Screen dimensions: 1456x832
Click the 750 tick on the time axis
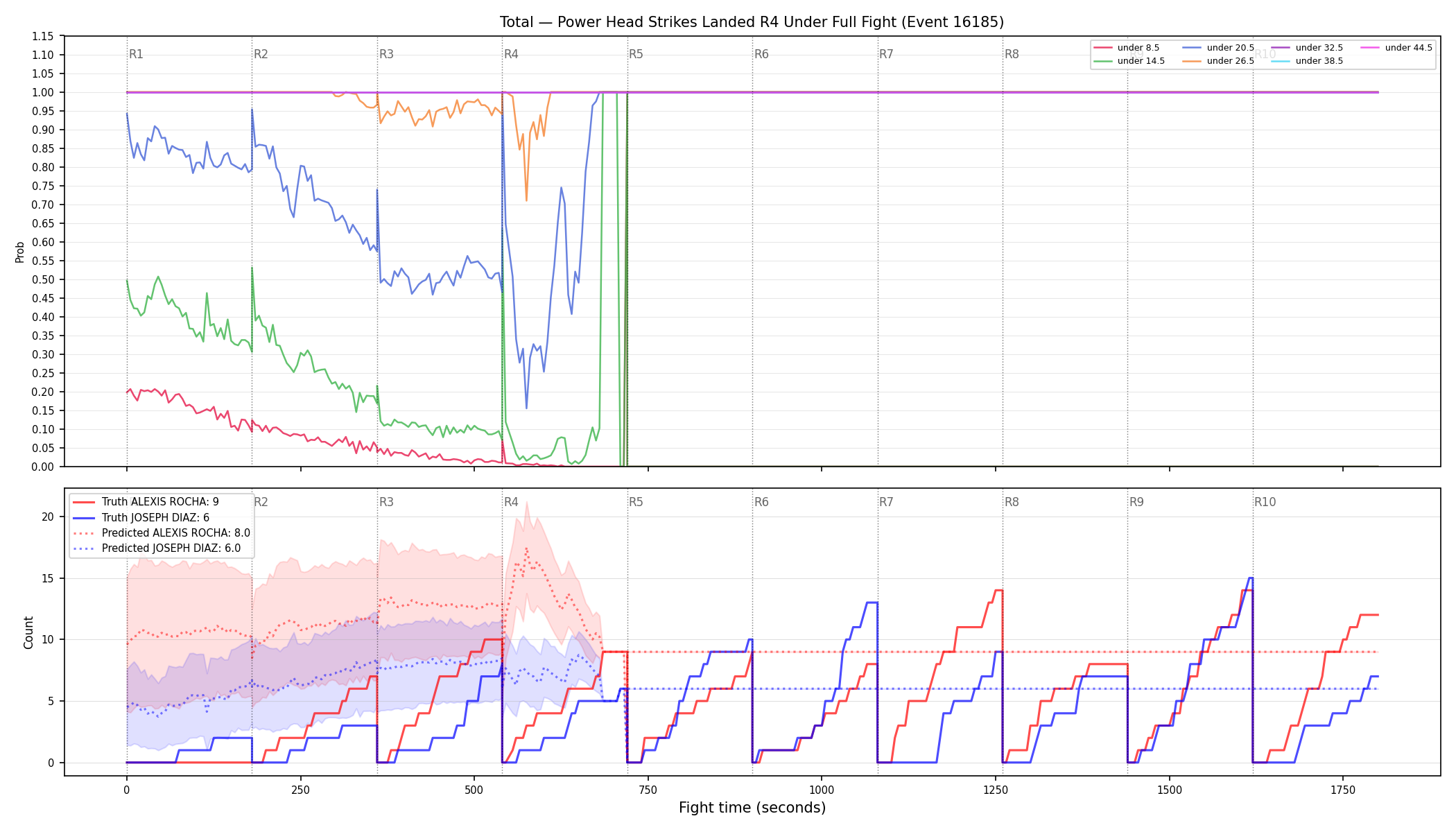coord(648,790)
